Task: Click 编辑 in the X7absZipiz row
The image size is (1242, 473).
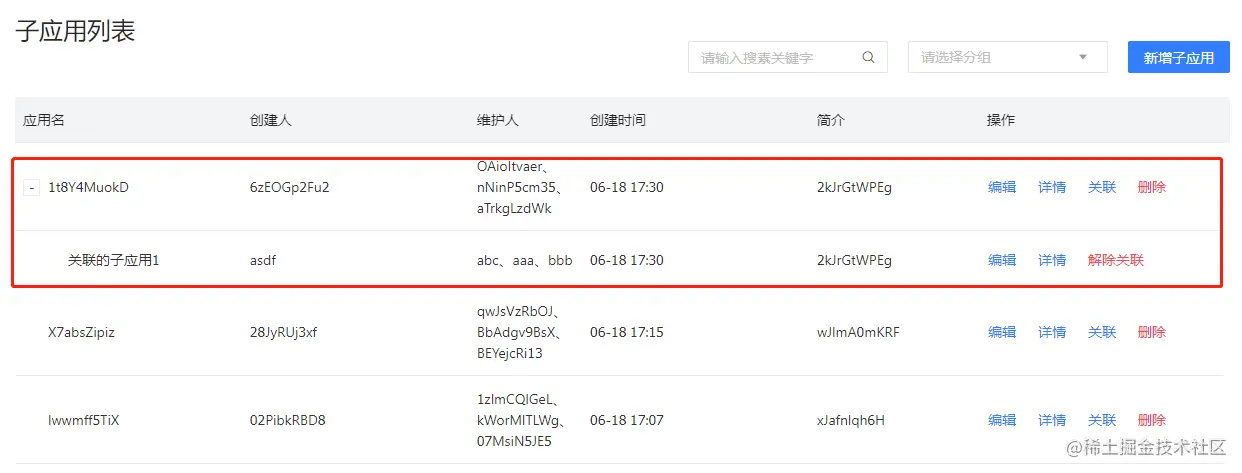Action: click(x=1002, y=332)
